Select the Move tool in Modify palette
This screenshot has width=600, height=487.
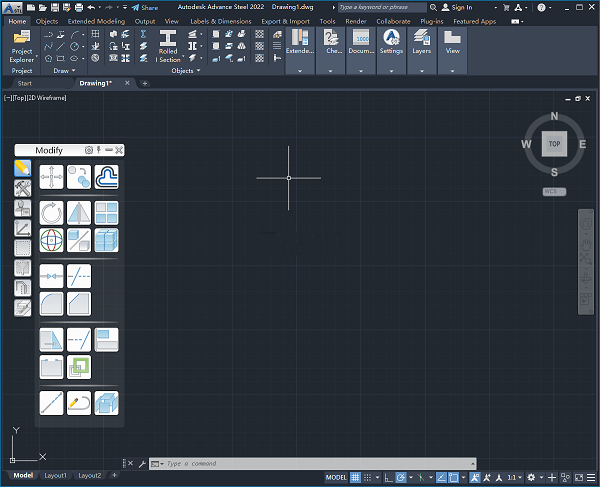[x=51, y=177]
